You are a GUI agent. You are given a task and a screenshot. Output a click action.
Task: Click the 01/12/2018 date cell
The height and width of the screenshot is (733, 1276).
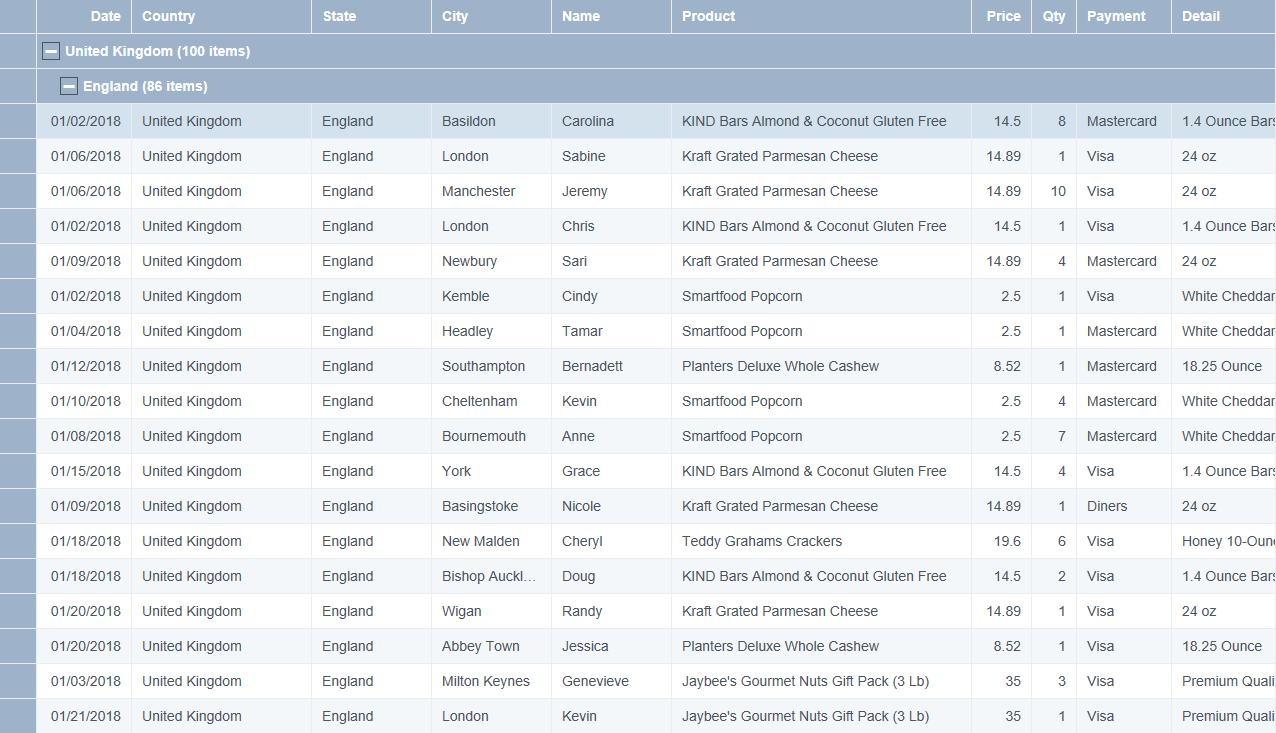tap(84, 366)
